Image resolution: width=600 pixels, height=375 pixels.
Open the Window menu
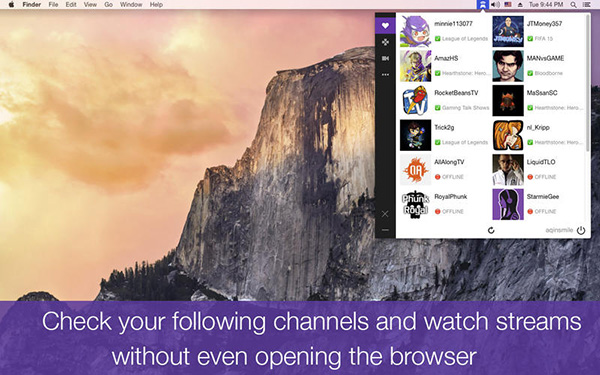[131, 5]
